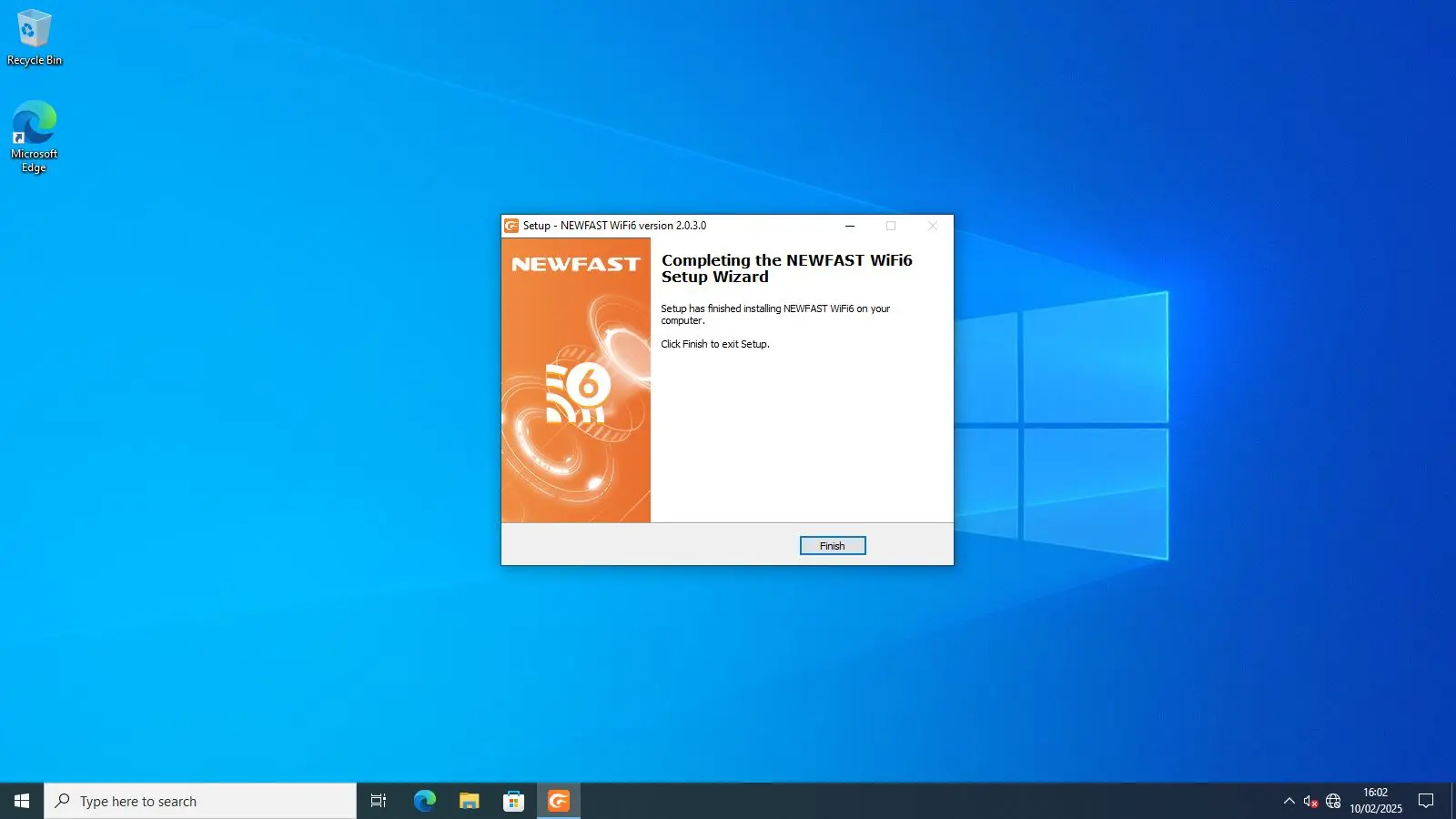Click Finish to exit Setup

pos(832,545)
